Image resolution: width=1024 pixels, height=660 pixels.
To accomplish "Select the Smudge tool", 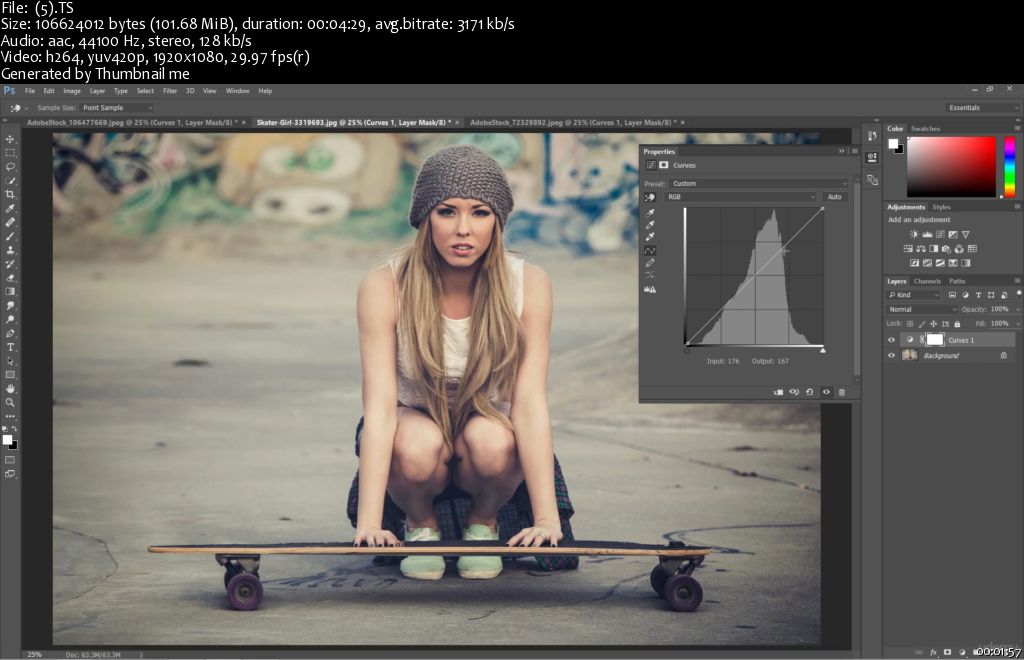I will tap(10, 306).
